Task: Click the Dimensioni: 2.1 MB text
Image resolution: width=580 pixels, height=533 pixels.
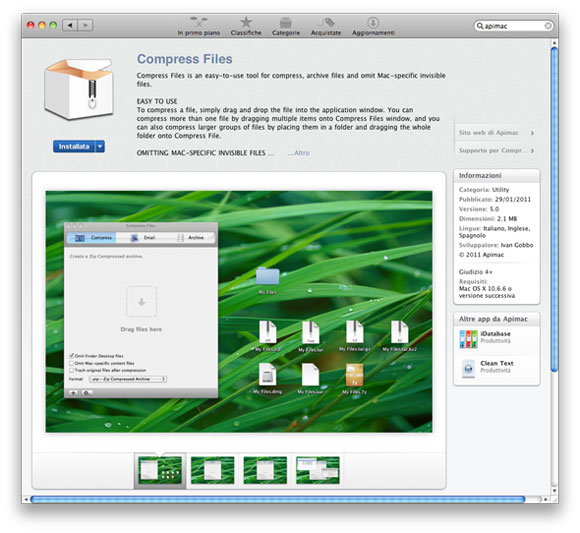Action: pos(488,219)
